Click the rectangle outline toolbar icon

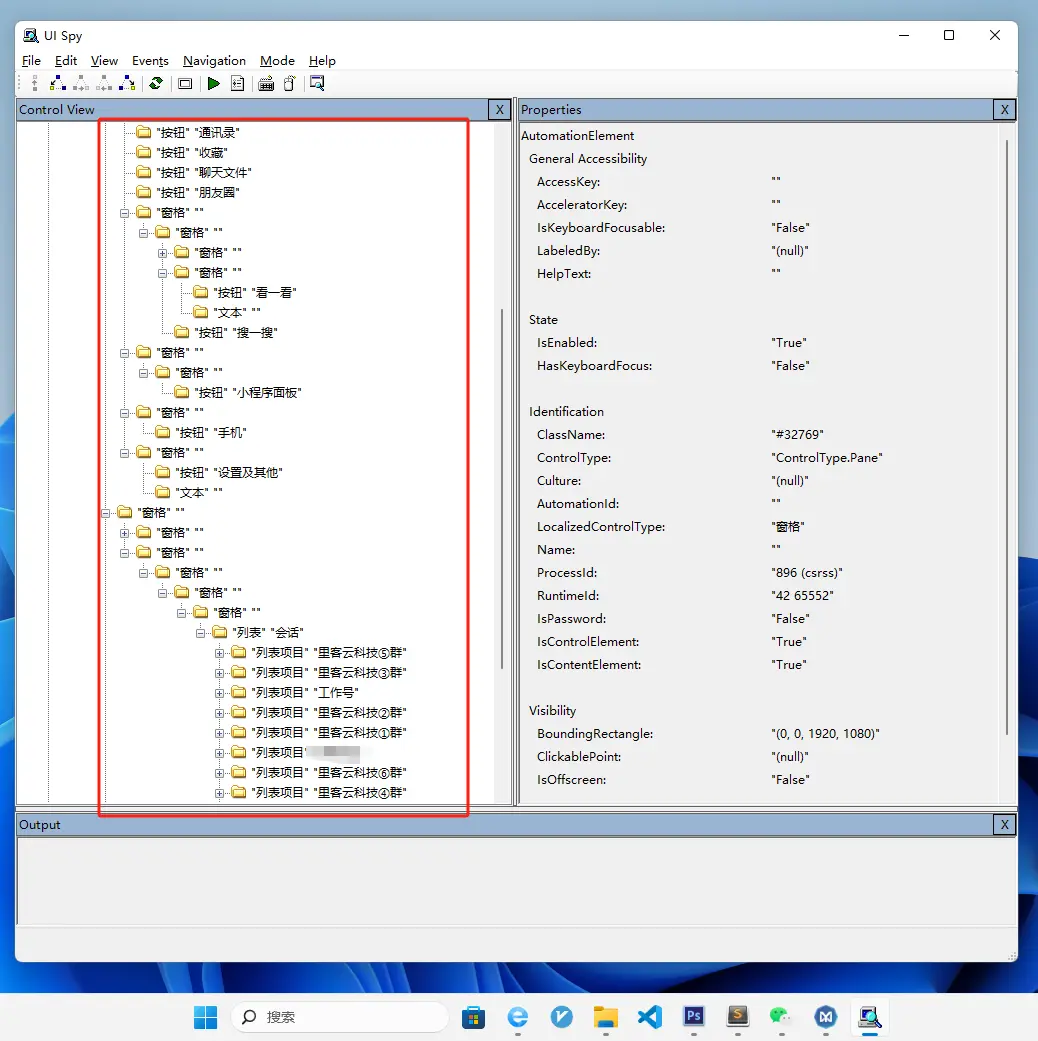(x=185, y=84)
